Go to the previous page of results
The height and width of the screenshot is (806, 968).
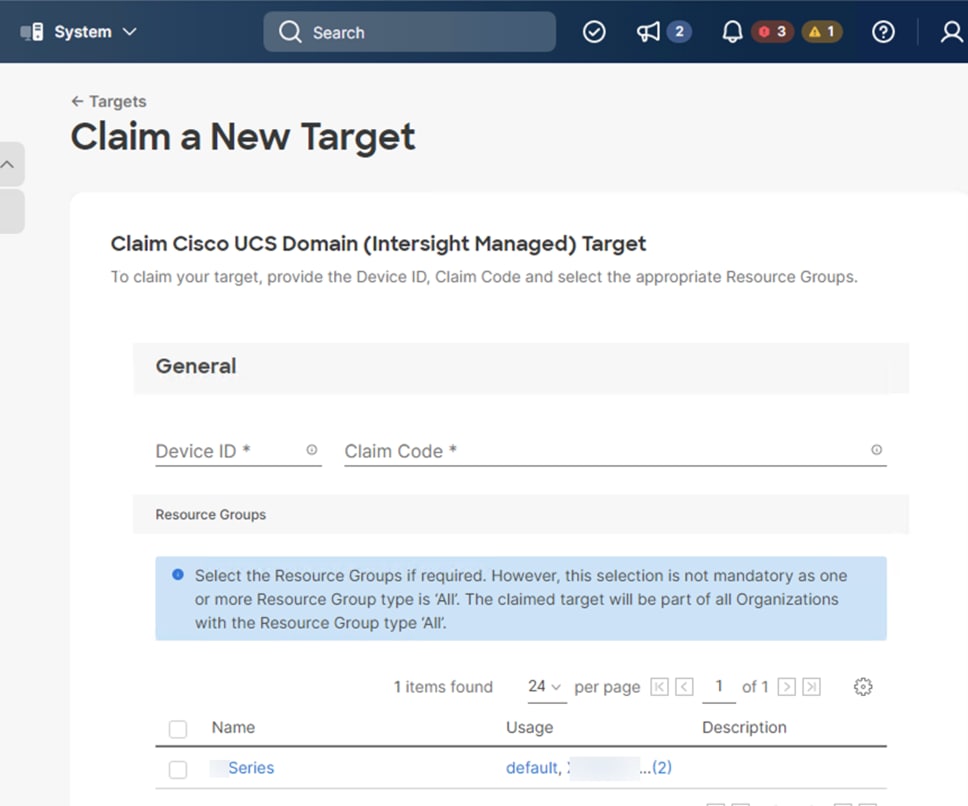click(x=684, y=686)
